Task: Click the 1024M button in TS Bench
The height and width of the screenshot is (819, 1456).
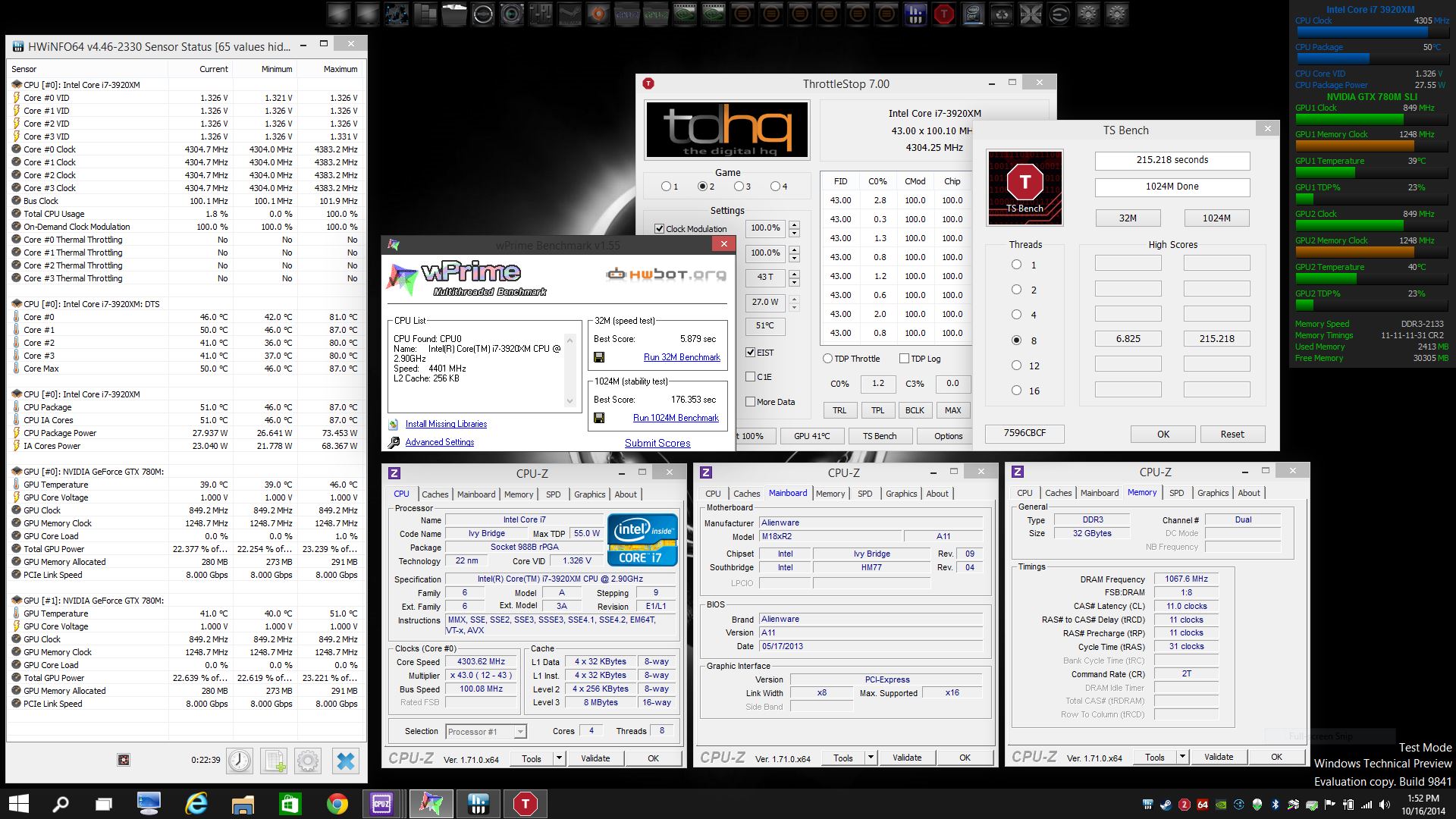Action: (1216, 218)
